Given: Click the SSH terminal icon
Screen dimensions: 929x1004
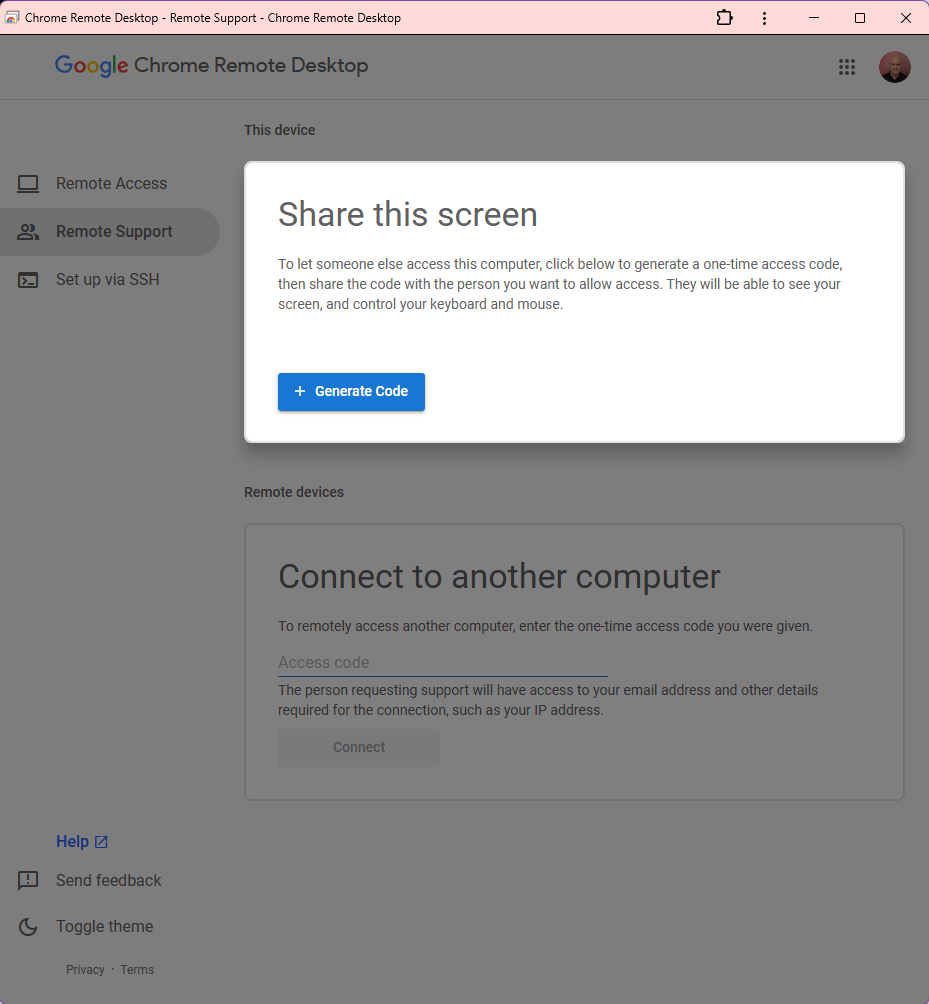Looking at the screenshot, I should click(28, 280).
